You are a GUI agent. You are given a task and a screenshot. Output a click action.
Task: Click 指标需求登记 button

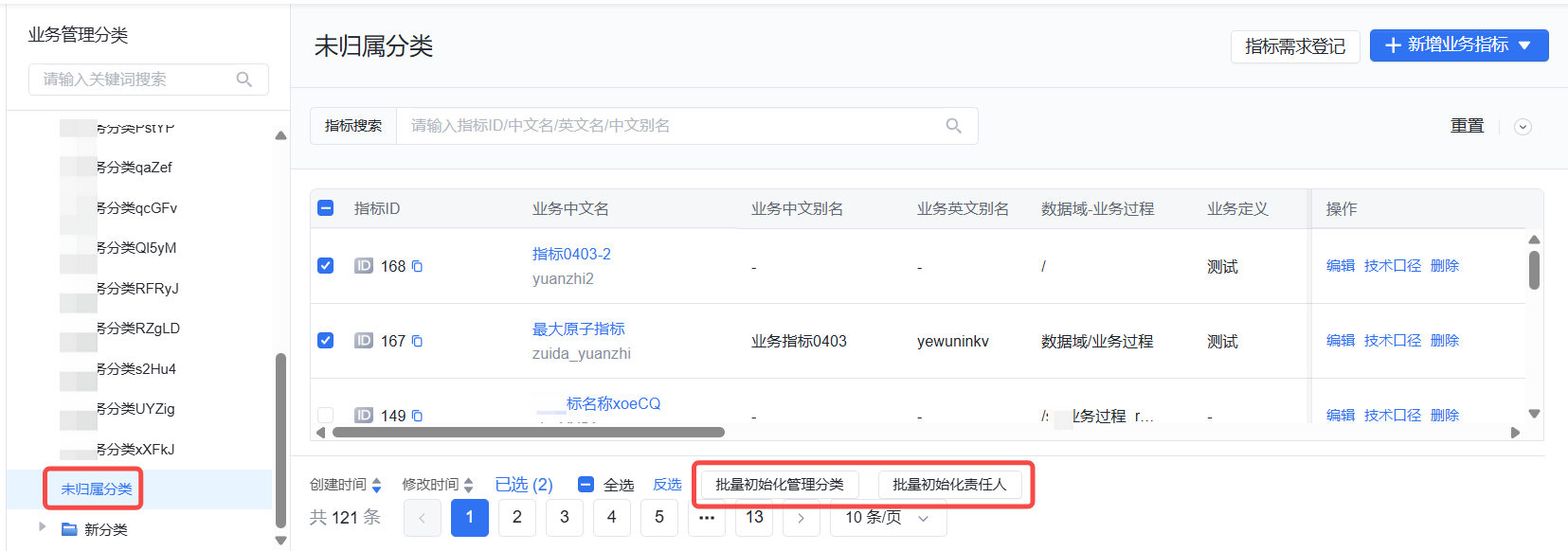[x=1295, y=46]
